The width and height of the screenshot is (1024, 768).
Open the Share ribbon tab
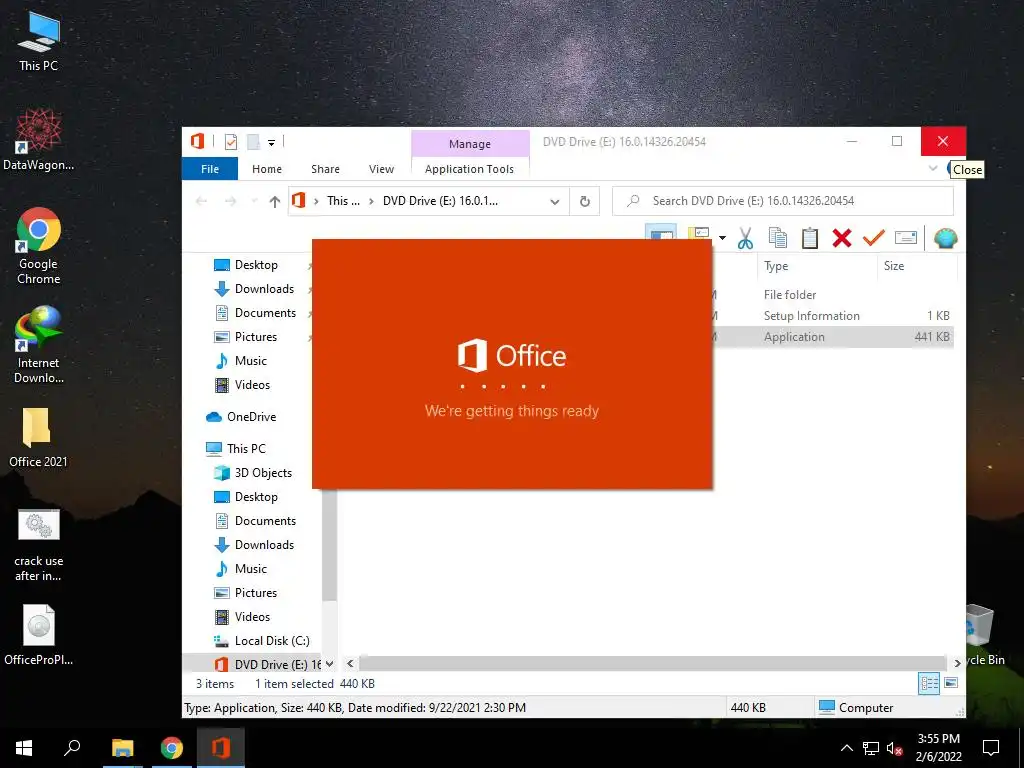[x=325, y=169]
